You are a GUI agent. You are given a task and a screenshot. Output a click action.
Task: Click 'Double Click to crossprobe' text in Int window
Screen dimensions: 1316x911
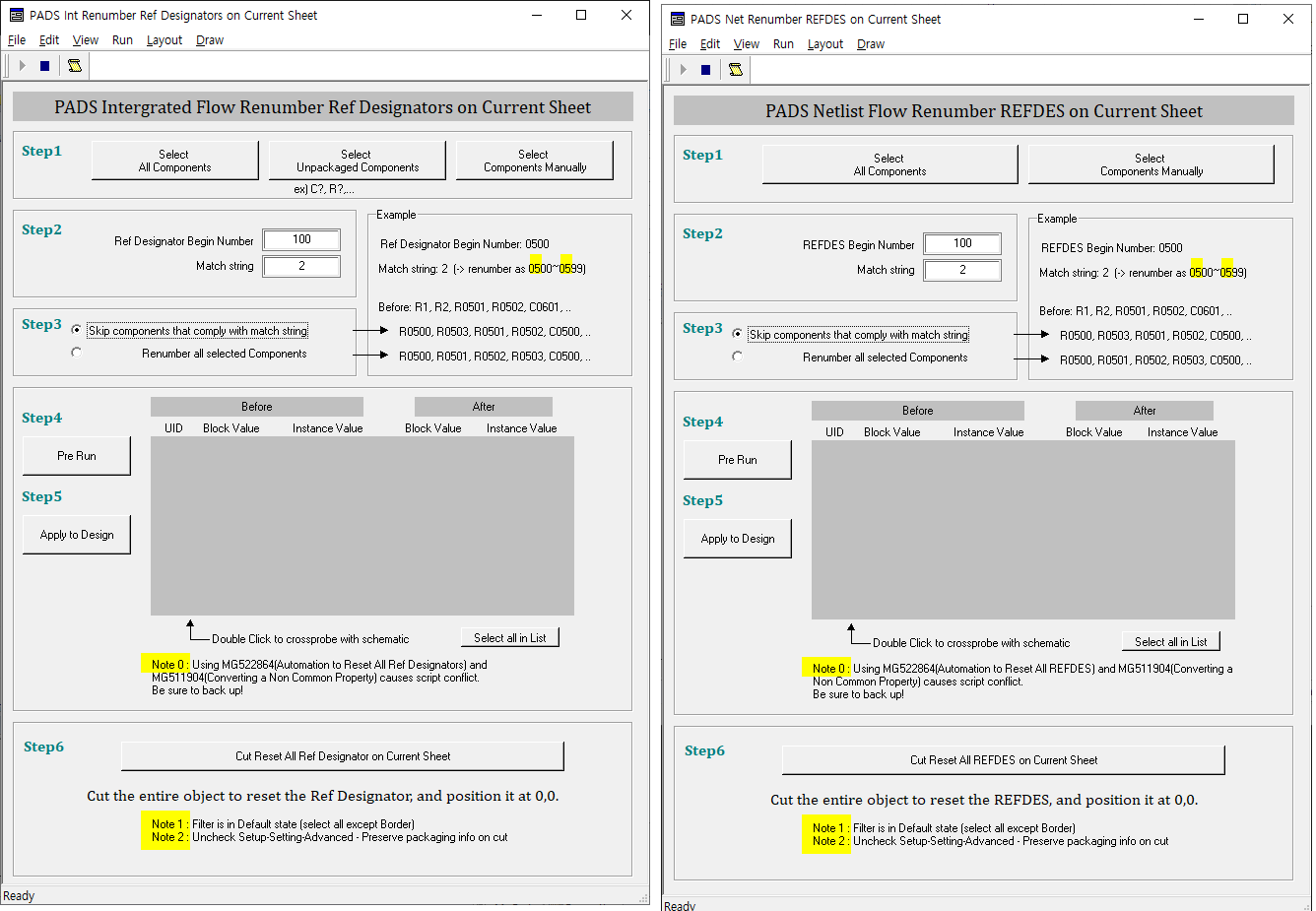click(x=310, y=639)
